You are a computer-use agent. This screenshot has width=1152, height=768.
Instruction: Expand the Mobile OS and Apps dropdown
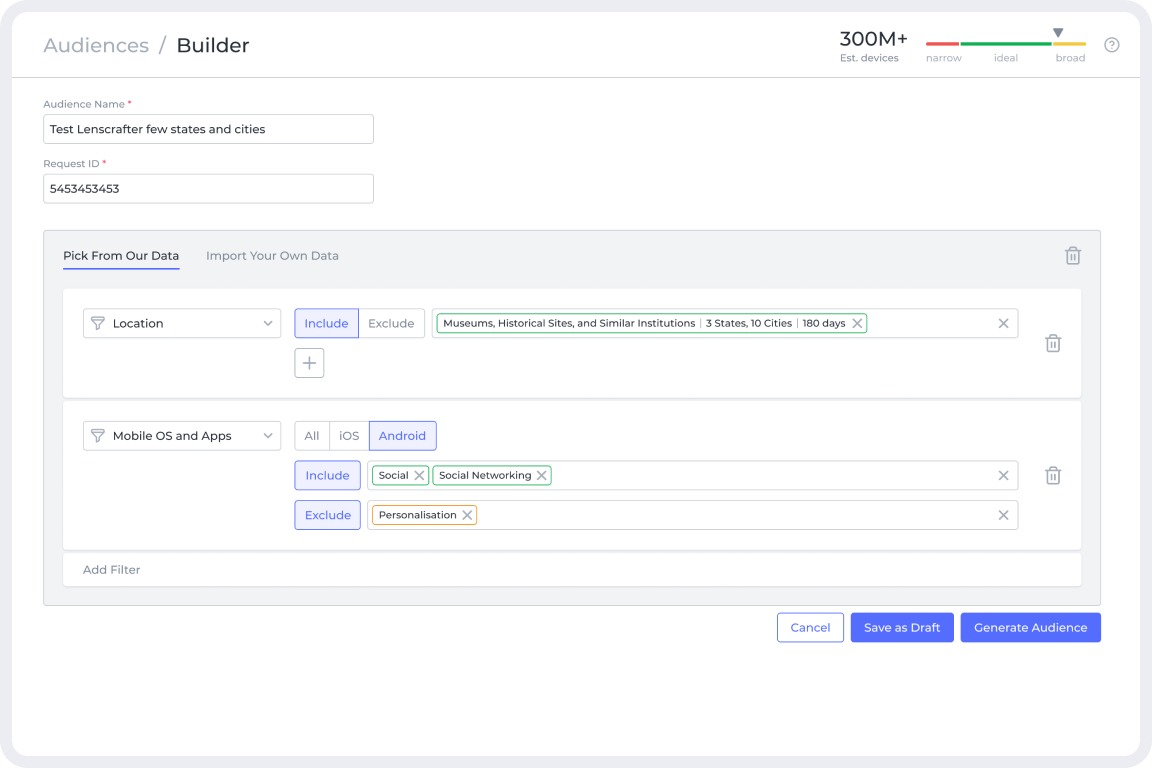click(x=182, y=436)
